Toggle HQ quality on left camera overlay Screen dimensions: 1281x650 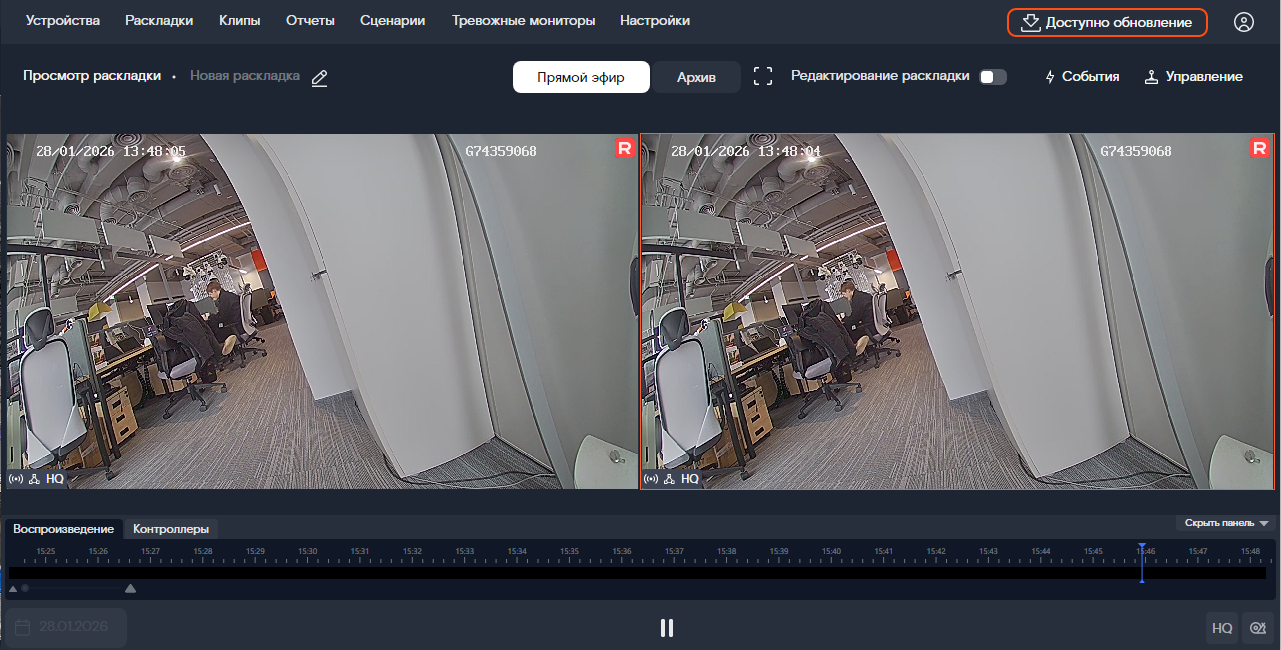55,479
